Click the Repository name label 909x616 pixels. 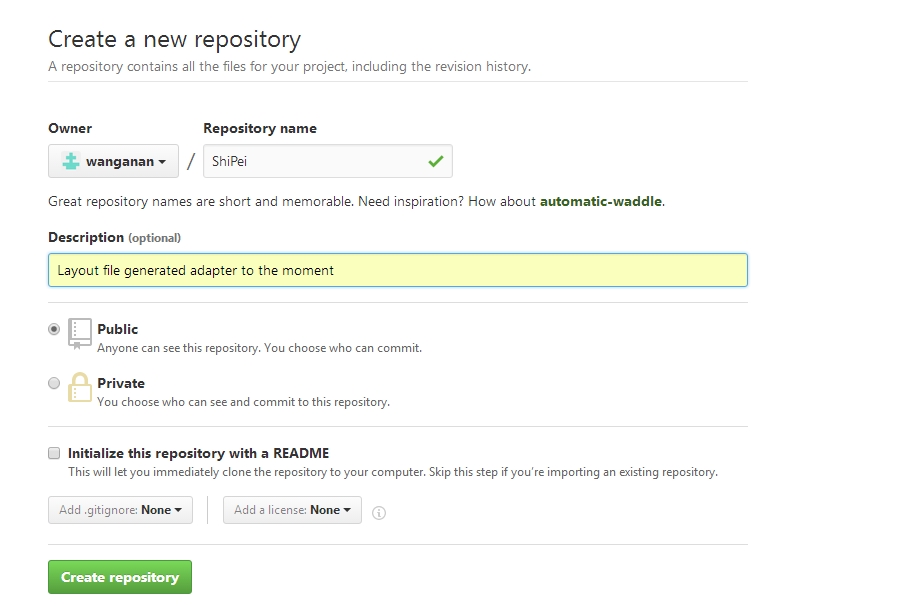click(260, 128)
